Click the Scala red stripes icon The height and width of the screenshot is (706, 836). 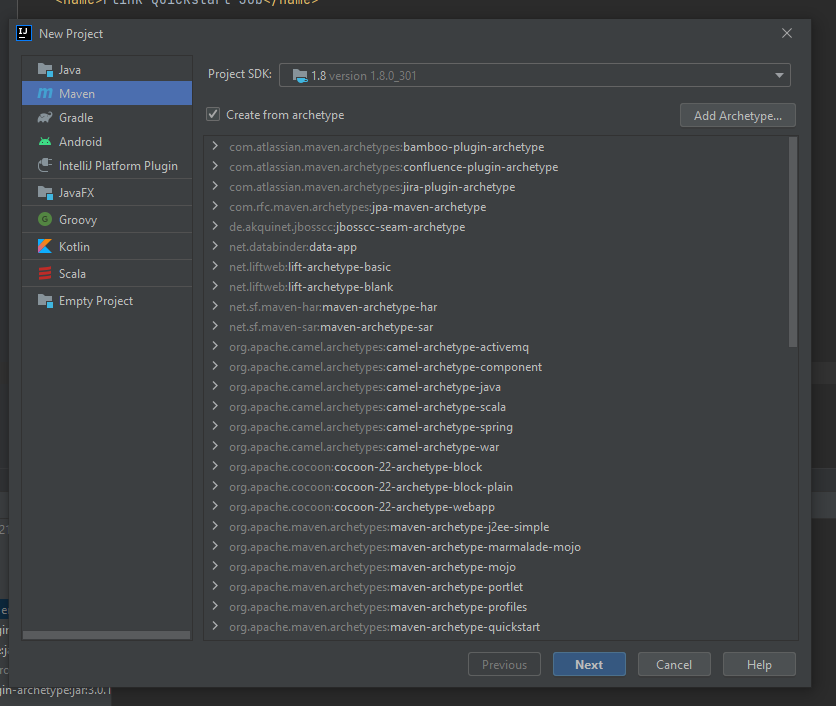(45, 274)
